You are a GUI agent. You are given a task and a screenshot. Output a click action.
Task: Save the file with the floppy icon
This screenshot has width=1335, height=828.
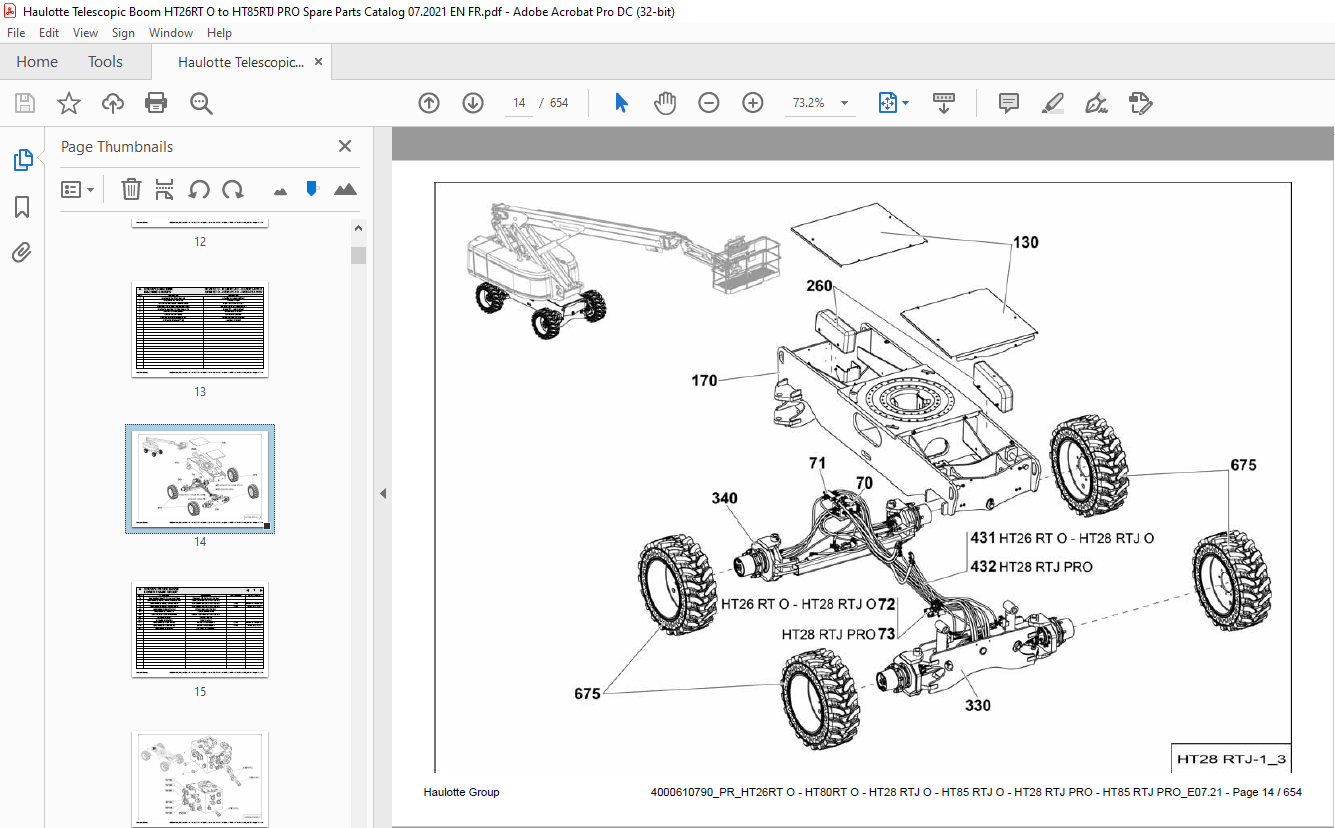25,103
